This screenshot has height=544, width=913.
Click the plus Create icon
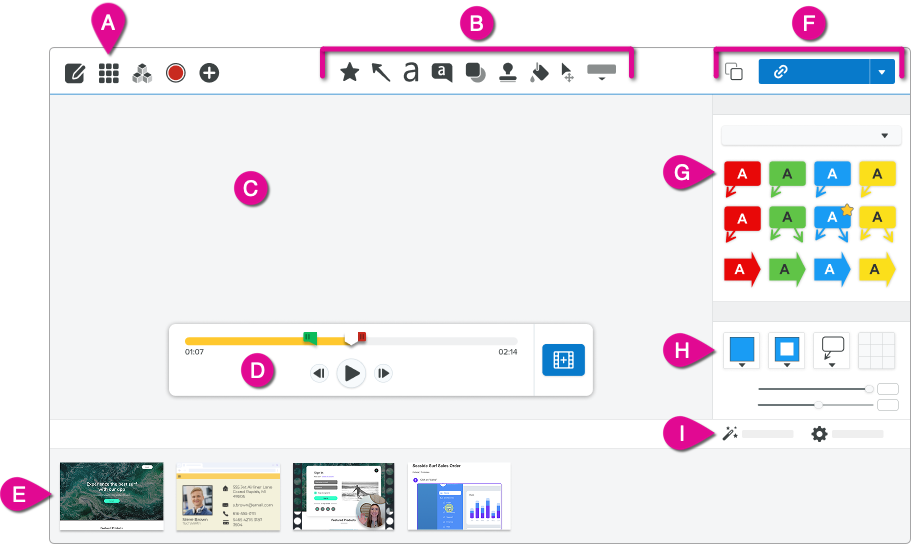(209, 73)
